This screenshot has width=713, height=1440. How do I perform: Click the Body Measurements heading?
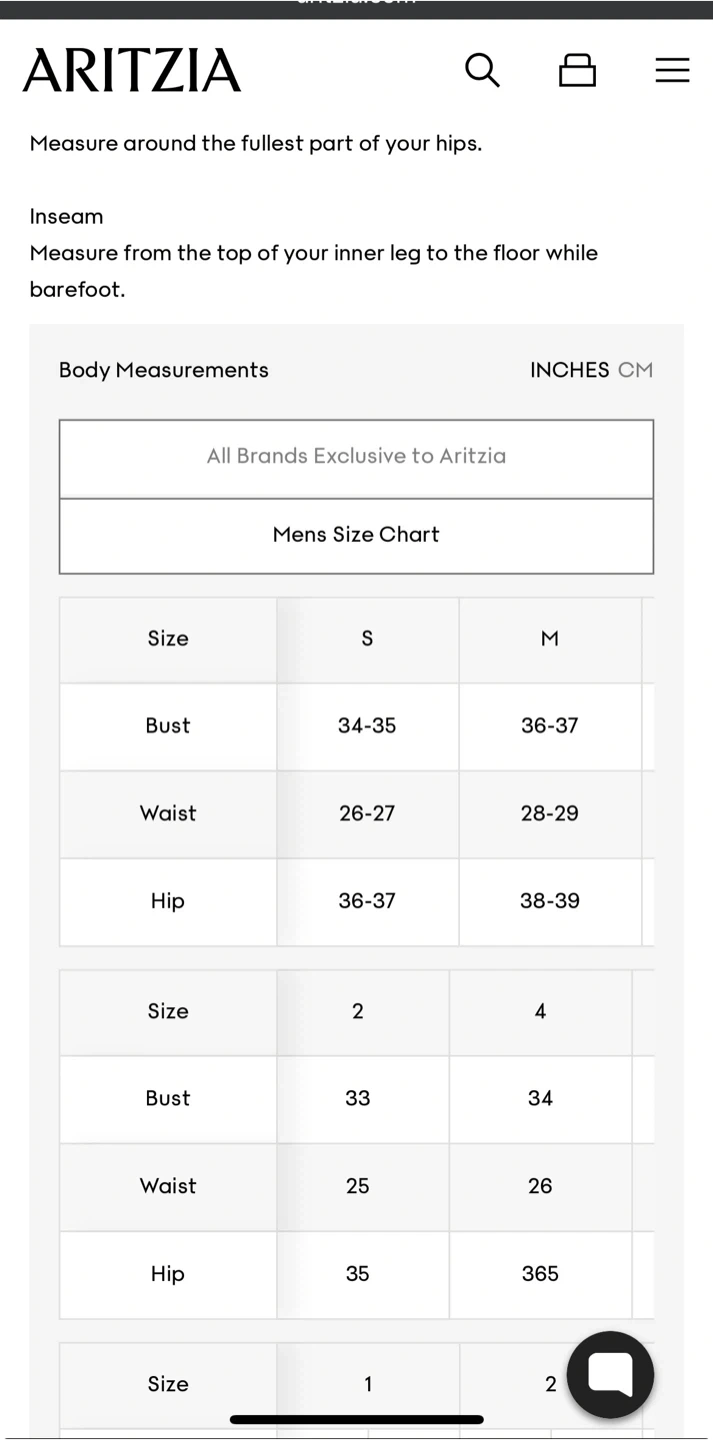click(x=164, y=370)
